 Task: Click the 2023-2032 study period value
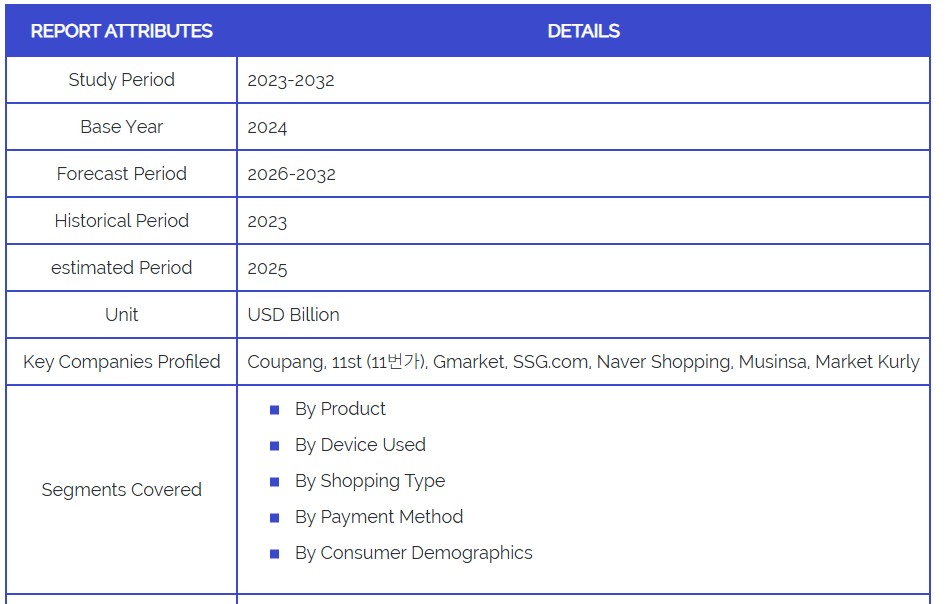[291, 81]
